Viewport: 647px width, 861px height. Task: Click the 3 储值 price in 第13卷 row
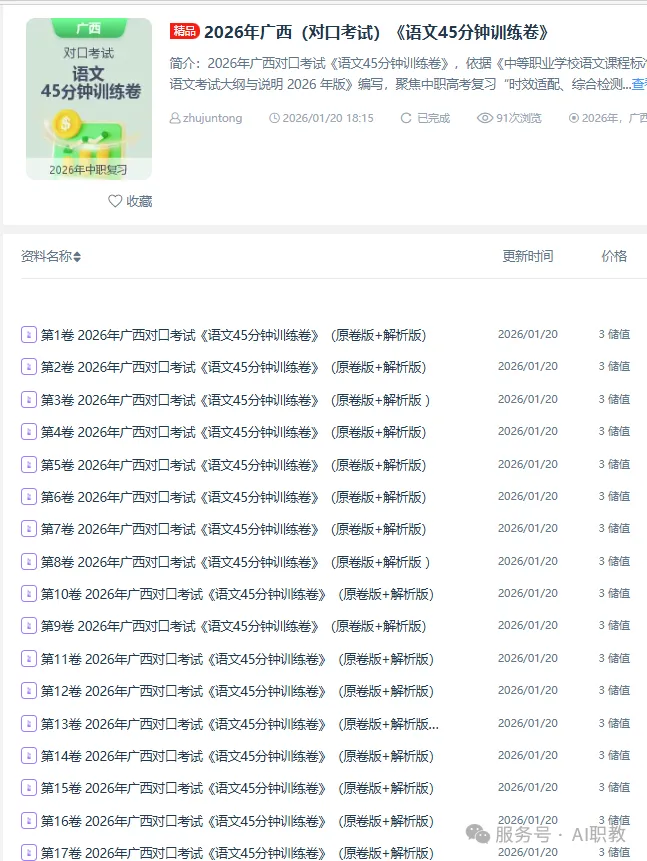point(614,723)
